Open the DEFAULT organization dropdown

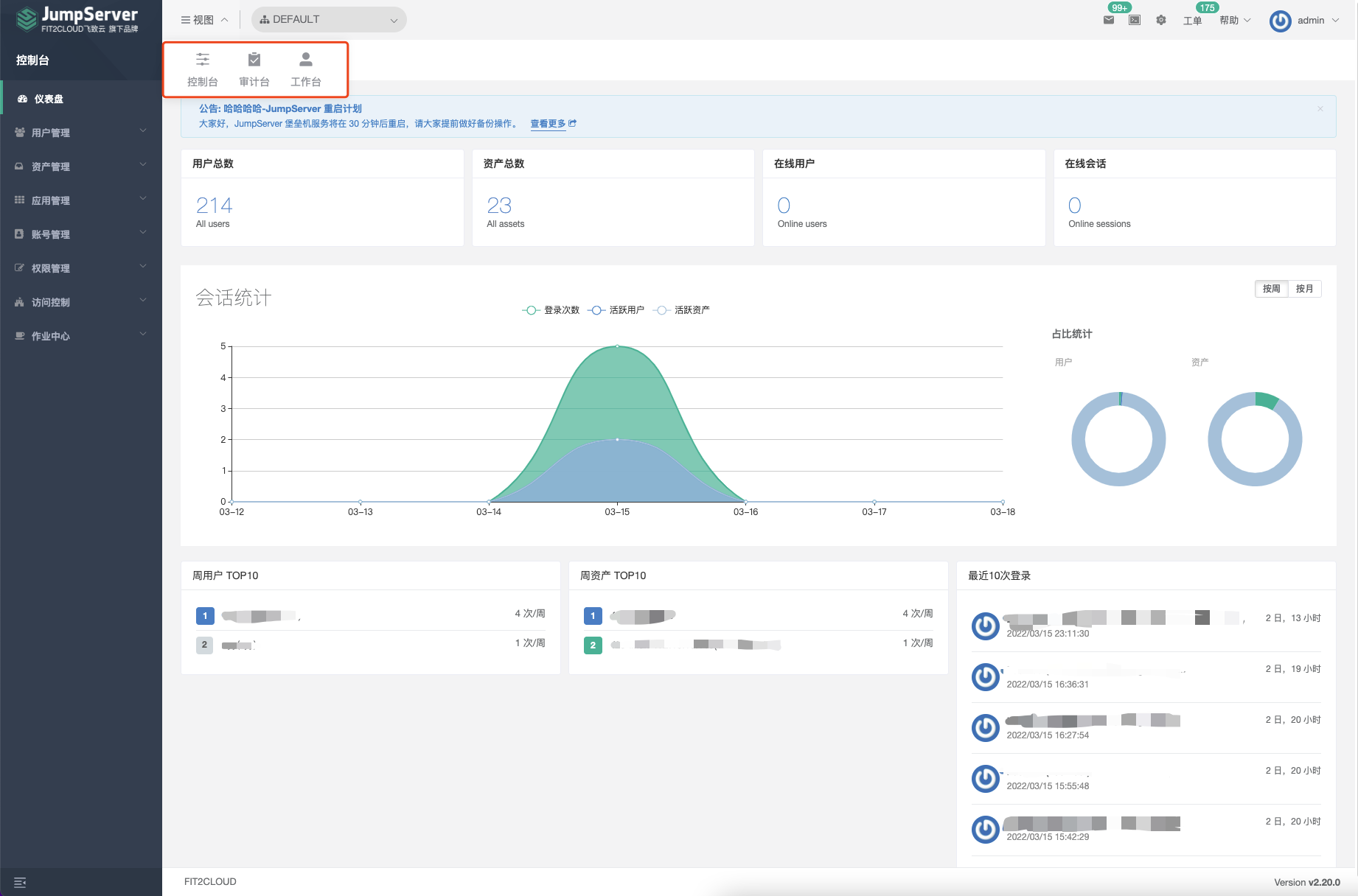(x=329, y=20)
